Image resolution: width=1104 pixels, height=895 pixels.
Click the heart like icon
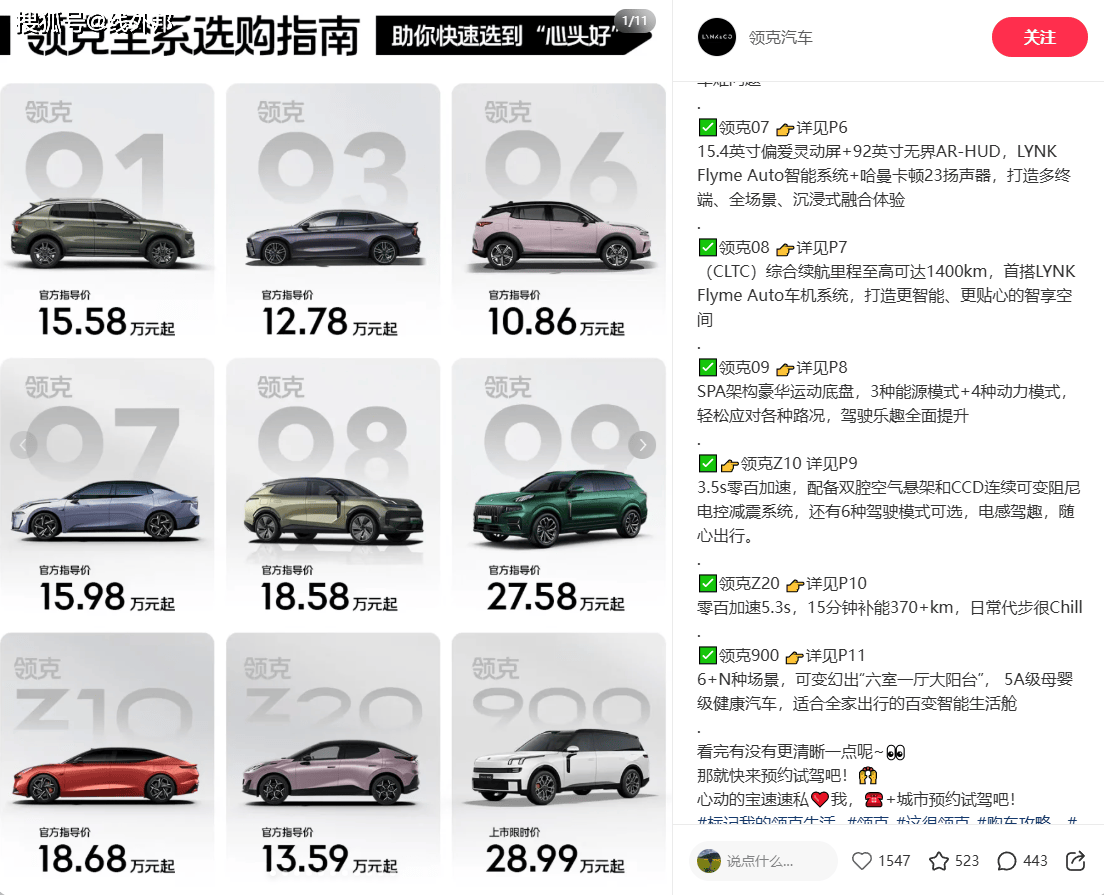coord(862,860)
